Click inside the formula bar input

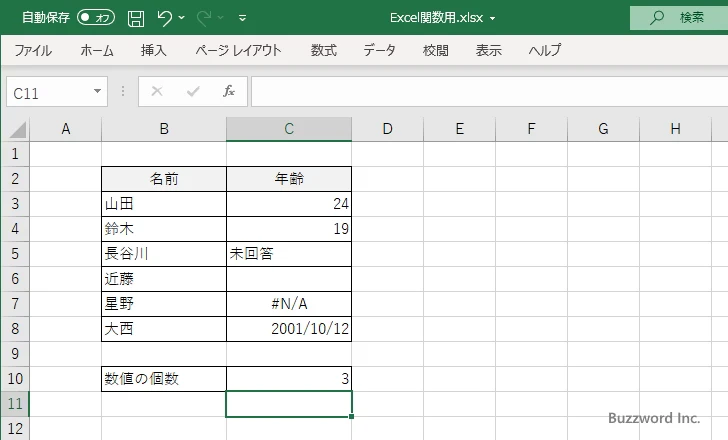pyautogui.click(x=489, y=92)
